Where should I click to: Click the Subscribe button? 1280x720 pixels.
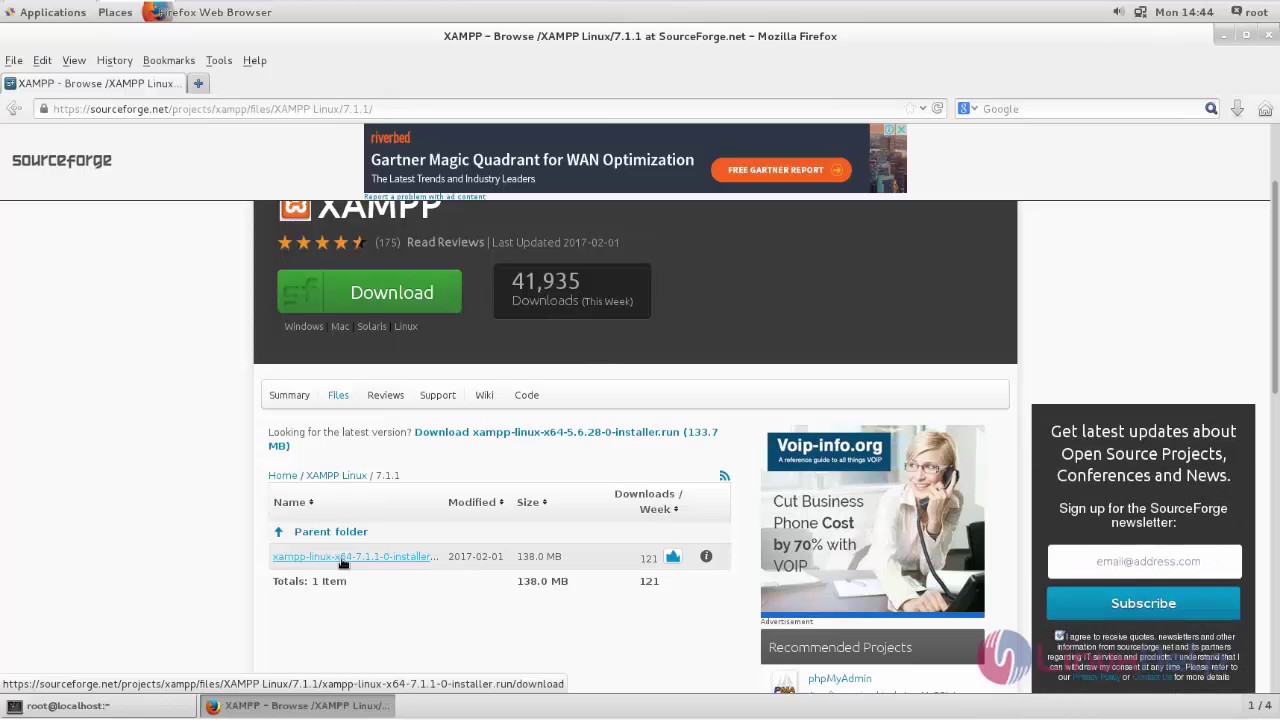pyautogui.click(x=1143, y=603)
